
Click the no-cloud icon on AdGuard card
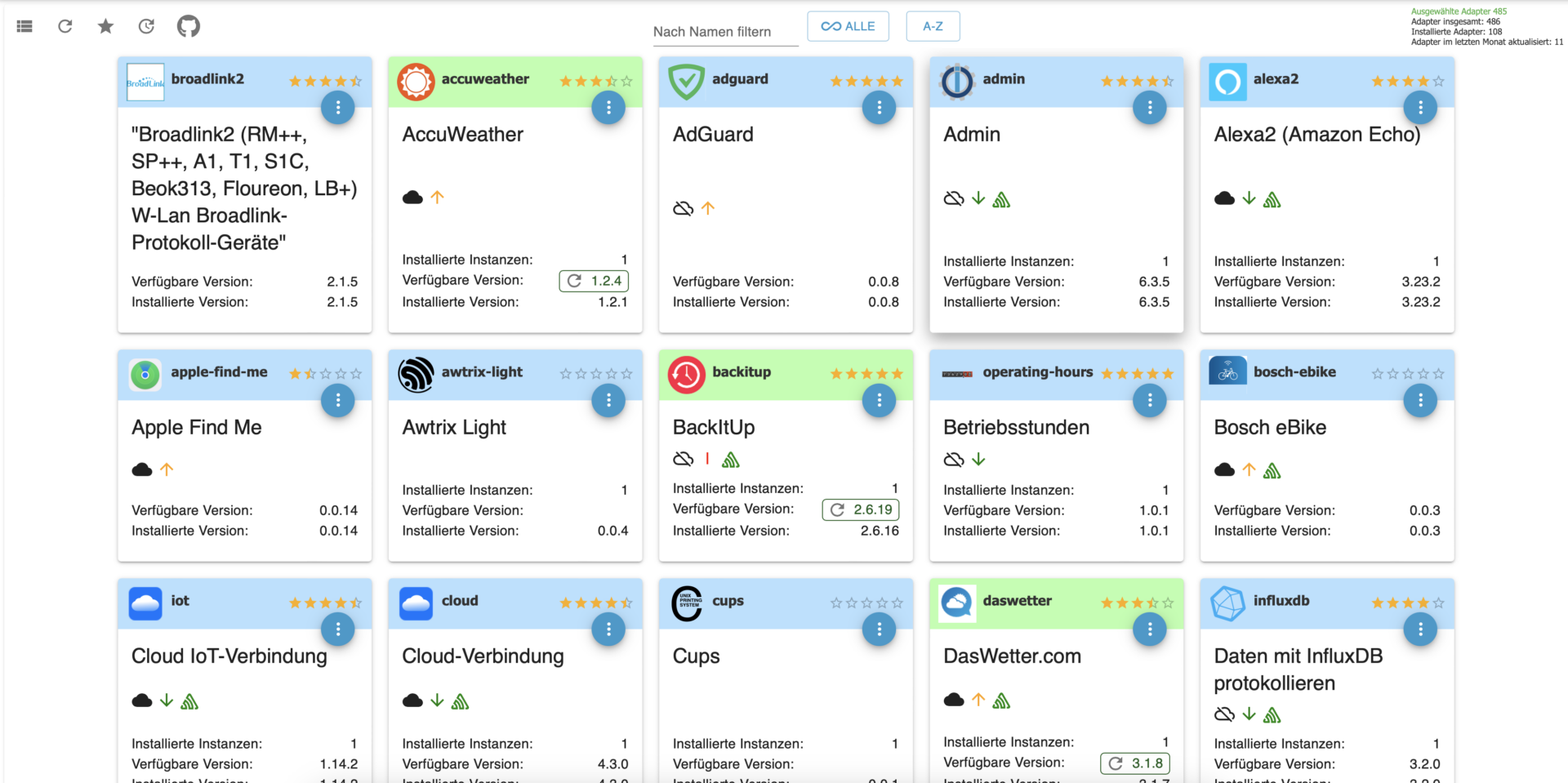pos(684,208)
